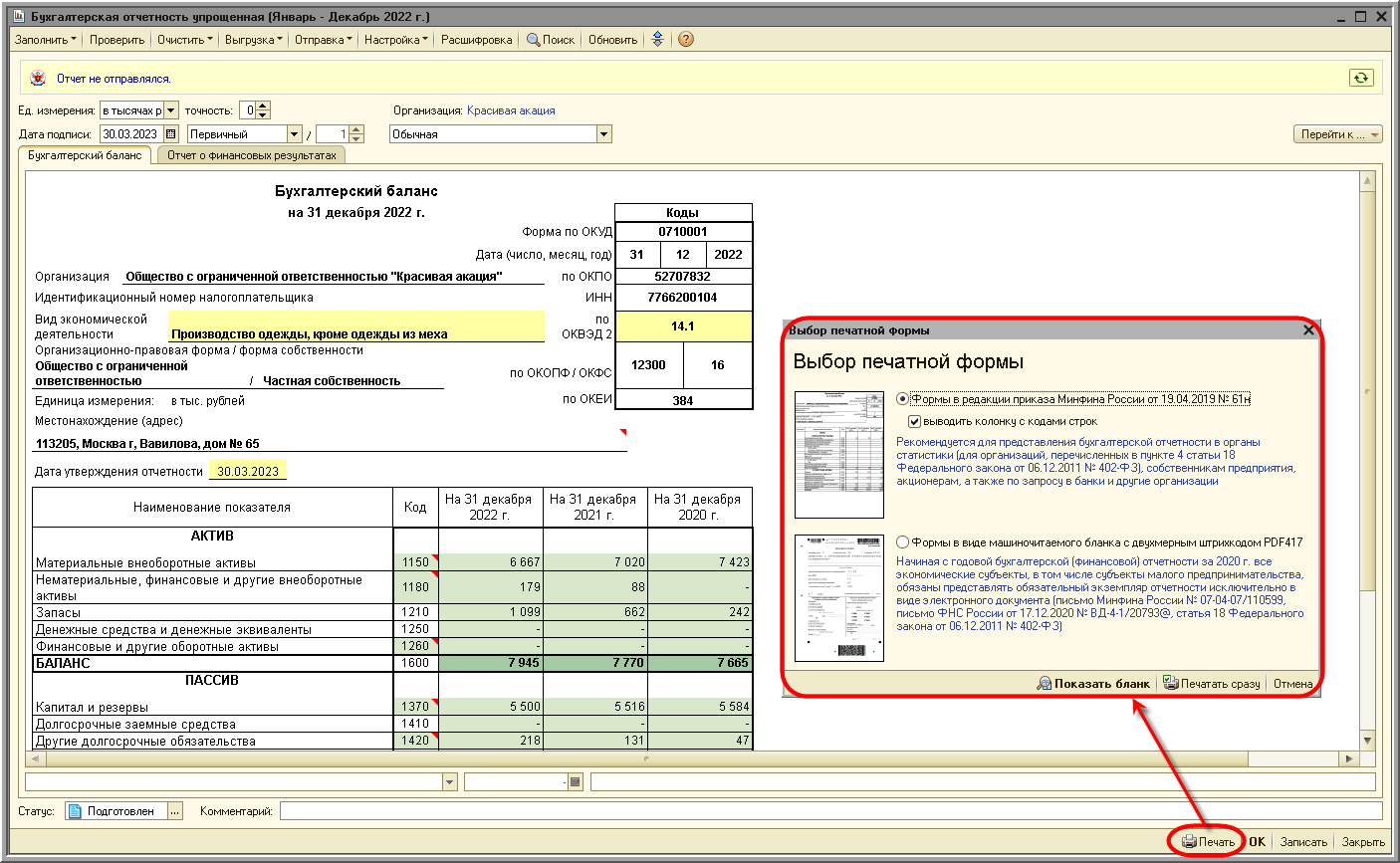Image resolution: width=1400 pixels, height=863 pixels.
Task: Switch to Бухгалтерский баланс tab
Action: point(85,155)
